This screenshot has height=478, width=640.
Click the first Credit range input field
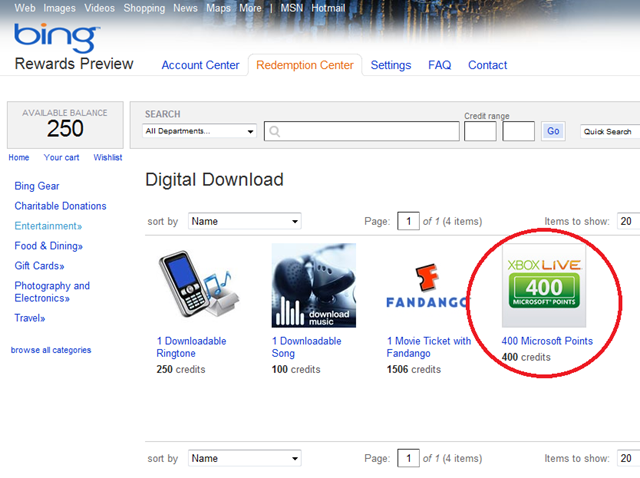tap(480, 131)
